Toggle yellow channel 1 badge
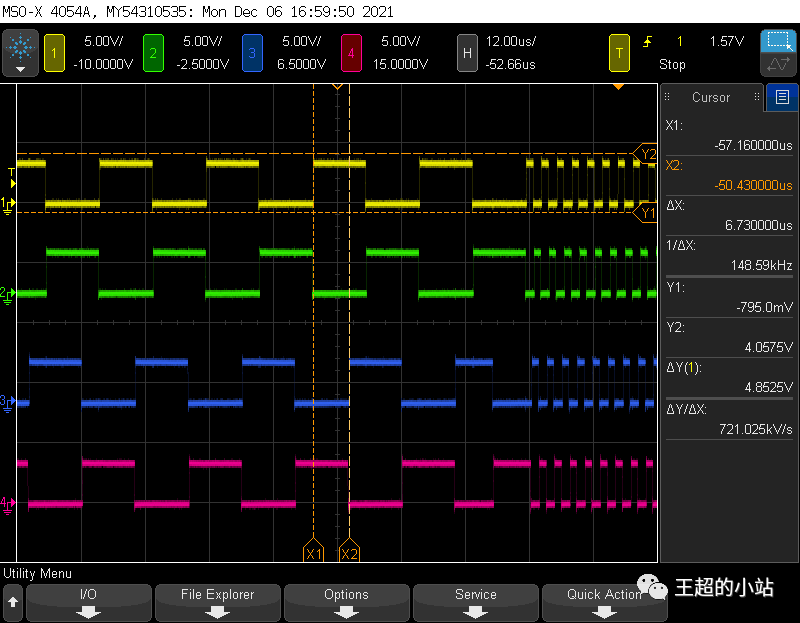The width and height of the screenshot is (800, 623). pyautogui.click(x=53, y=52)
